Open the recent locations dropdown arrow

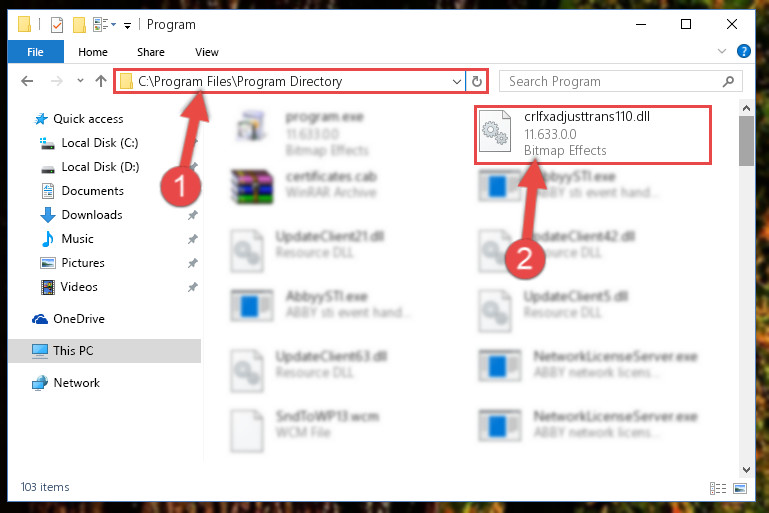pyautogui.click(x=80, y=81)
